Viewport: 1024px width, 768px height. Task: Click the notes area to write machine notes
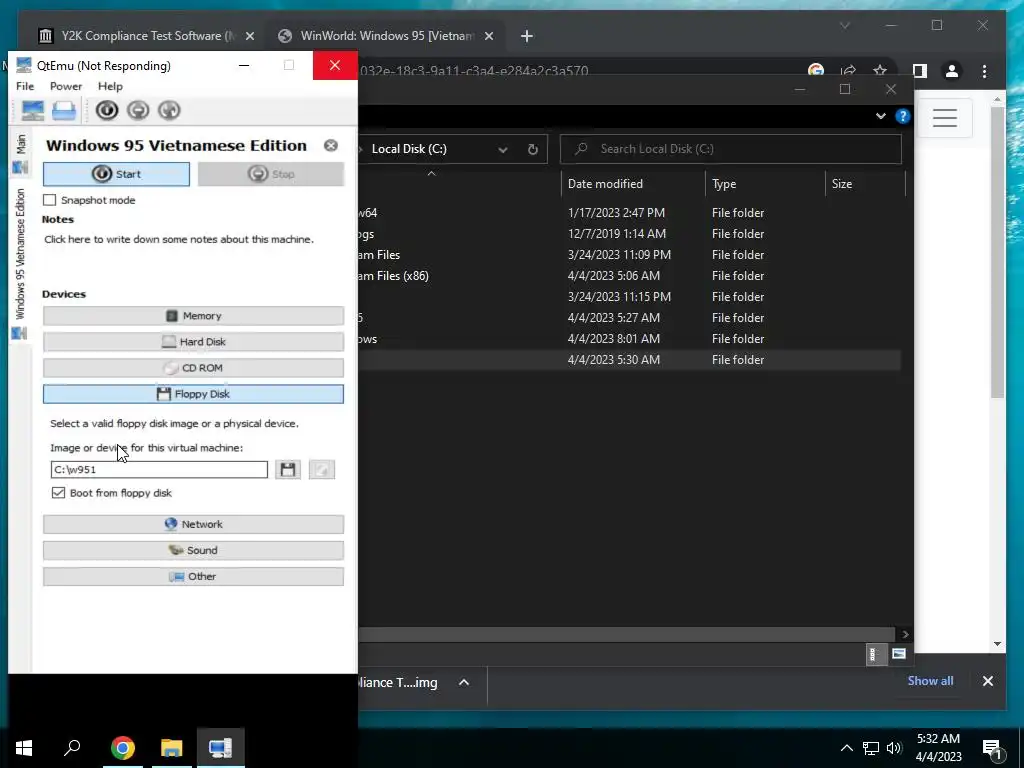[179, 240]
